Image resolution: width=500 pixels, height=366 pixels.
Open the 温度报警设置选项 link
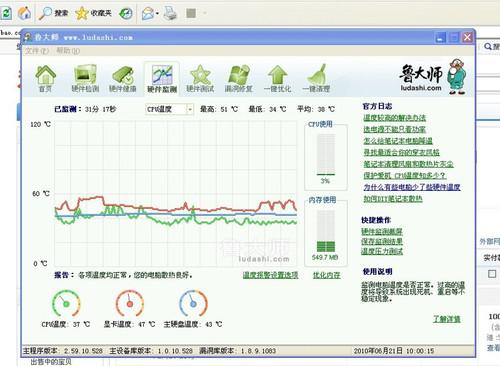[270, 275]
